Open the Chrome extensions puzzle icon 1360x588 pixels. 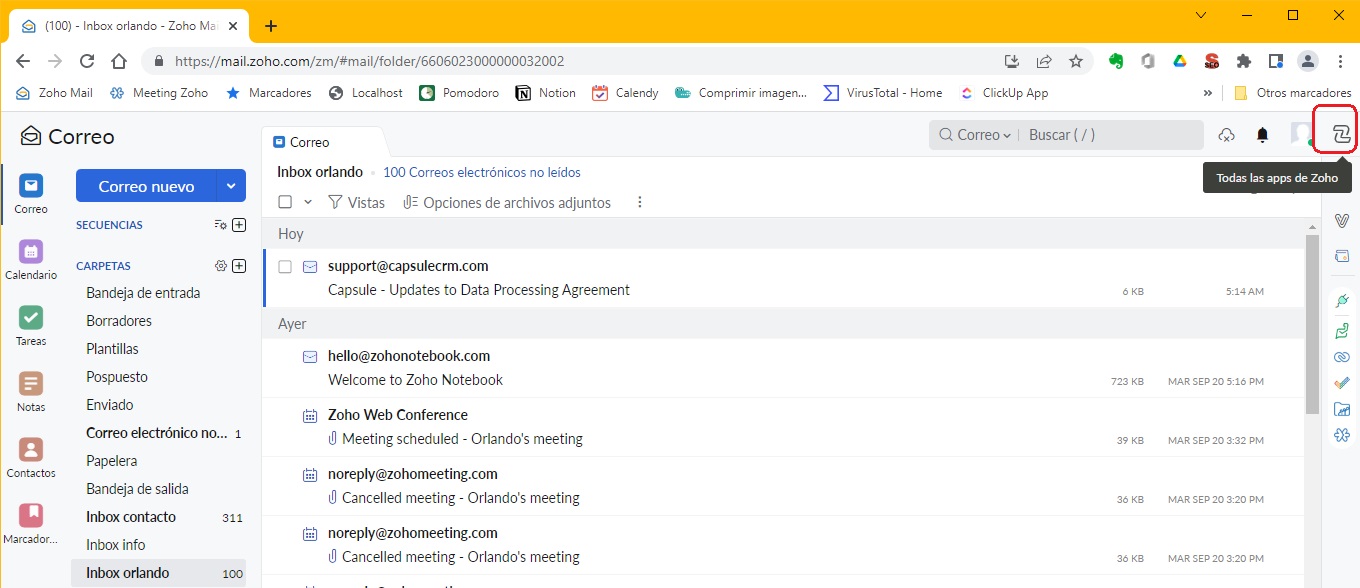tap(1244, 61)
